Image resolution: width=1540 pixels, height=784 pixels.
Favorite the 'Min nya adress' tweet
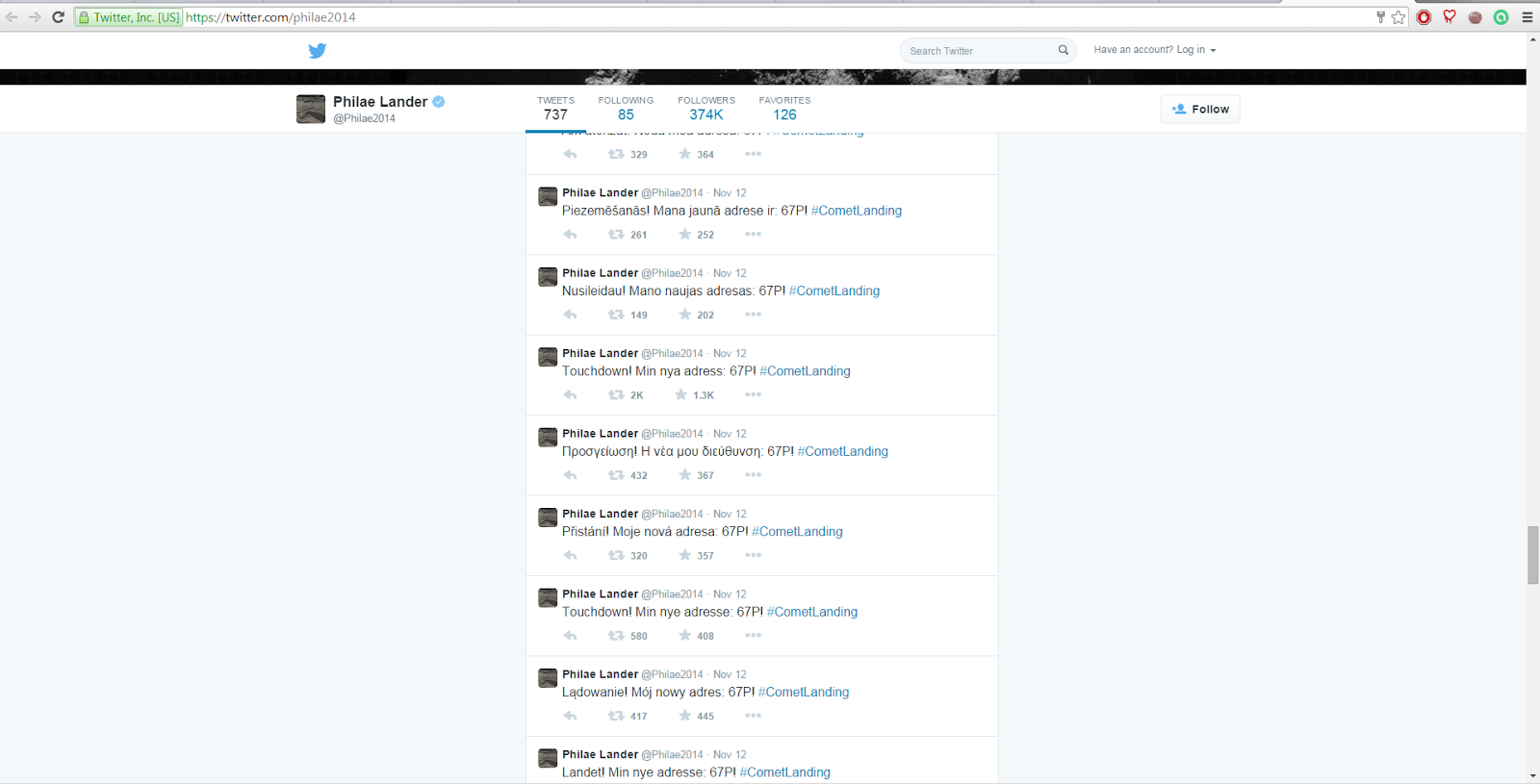click(x=681, y=394)
